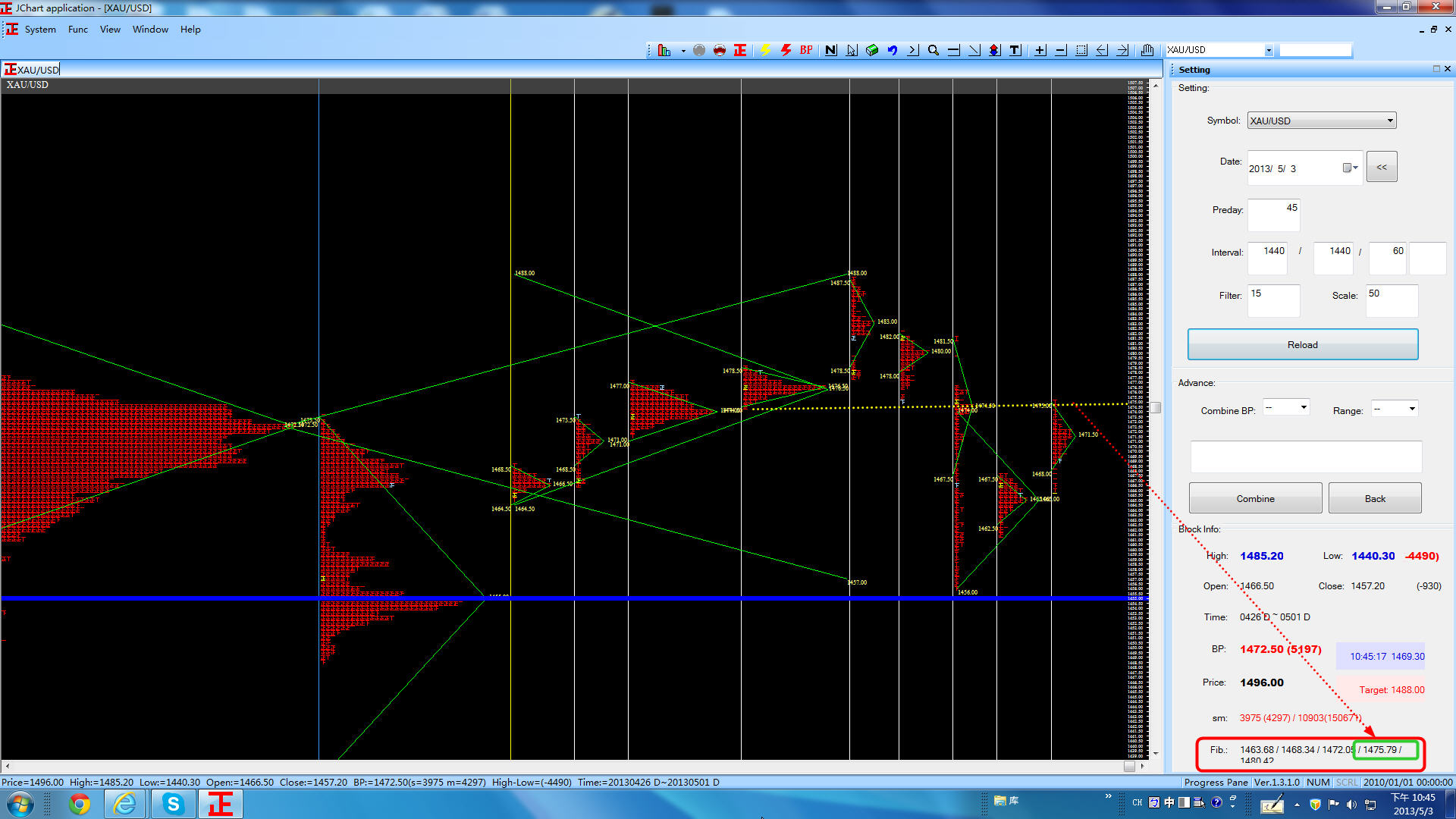The width and height of the screenshot is (1456, 819).
Task: Click the << button beside Date
Action: click(1382, 167)
